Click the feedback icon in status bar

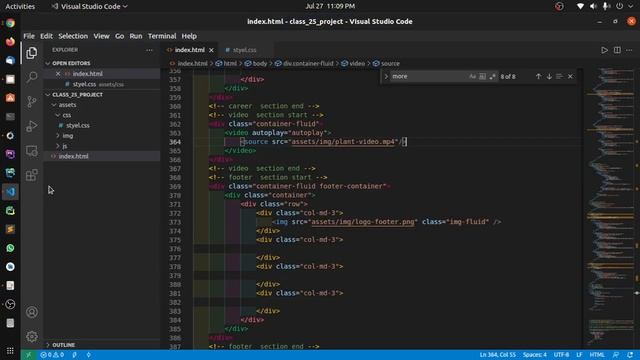click(x=616, y=355)
